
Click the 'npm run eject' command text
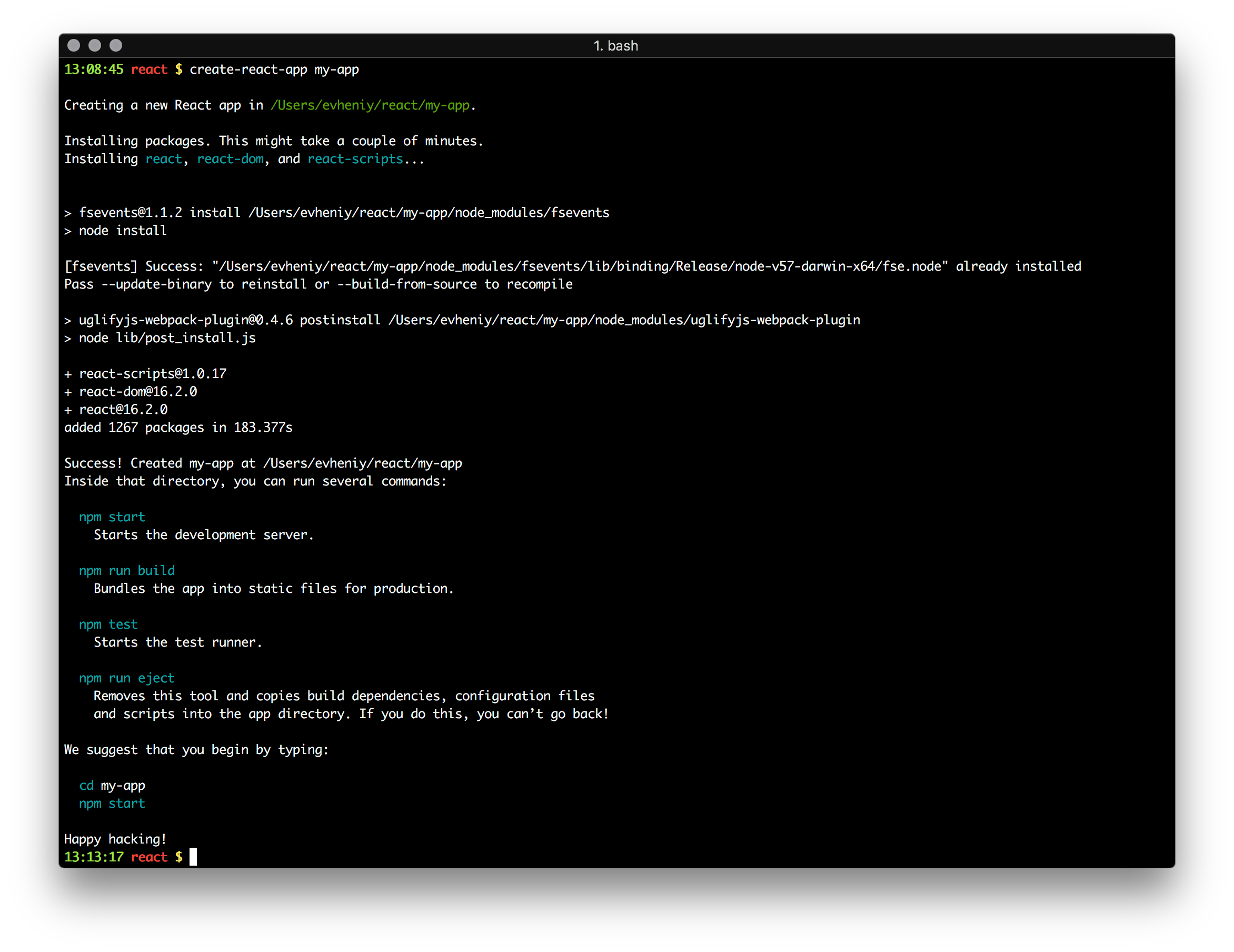point(126,678)
